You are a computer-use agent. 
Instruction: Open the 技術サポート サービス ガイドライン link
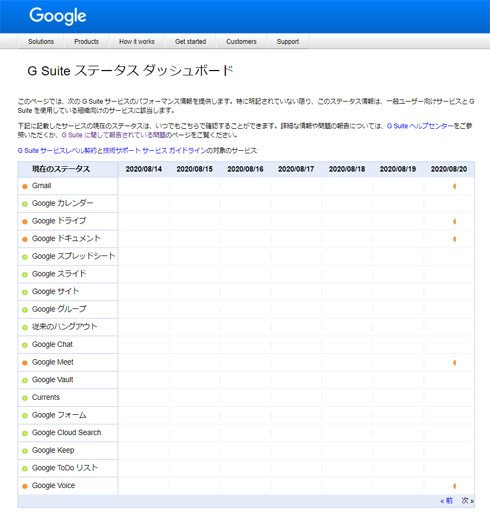click(x=155, y=151)
